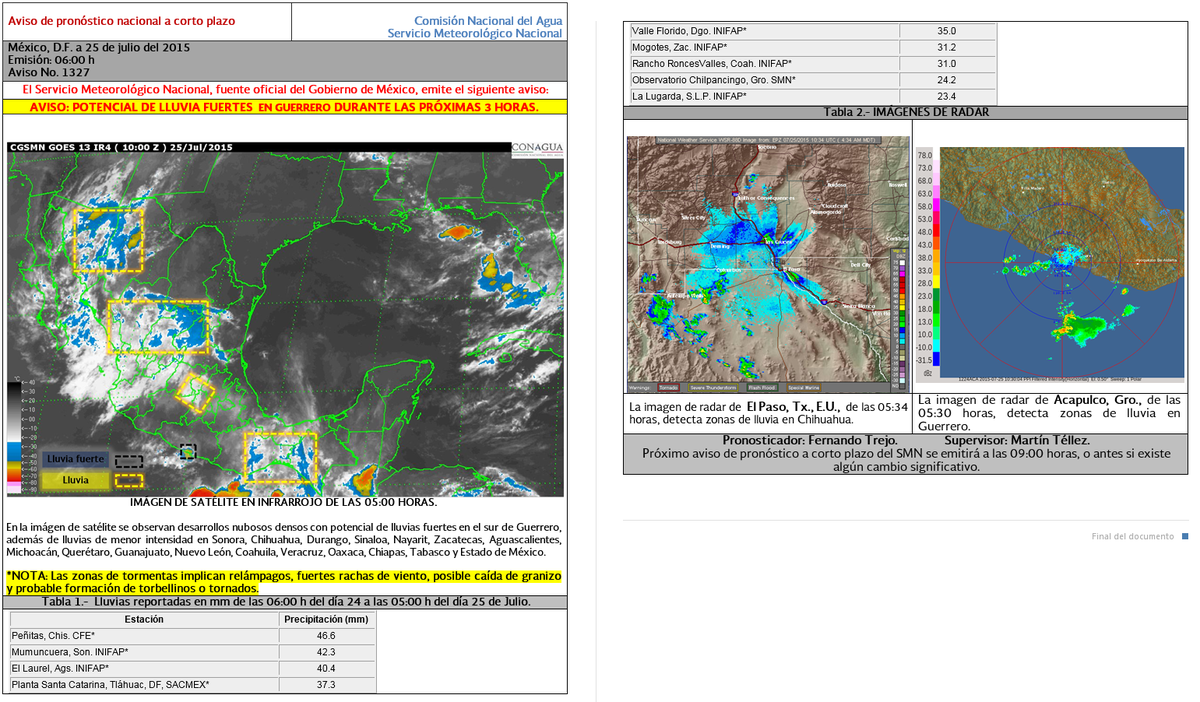Click the Lluvia fuerte blue legend label

pos(76,459)
